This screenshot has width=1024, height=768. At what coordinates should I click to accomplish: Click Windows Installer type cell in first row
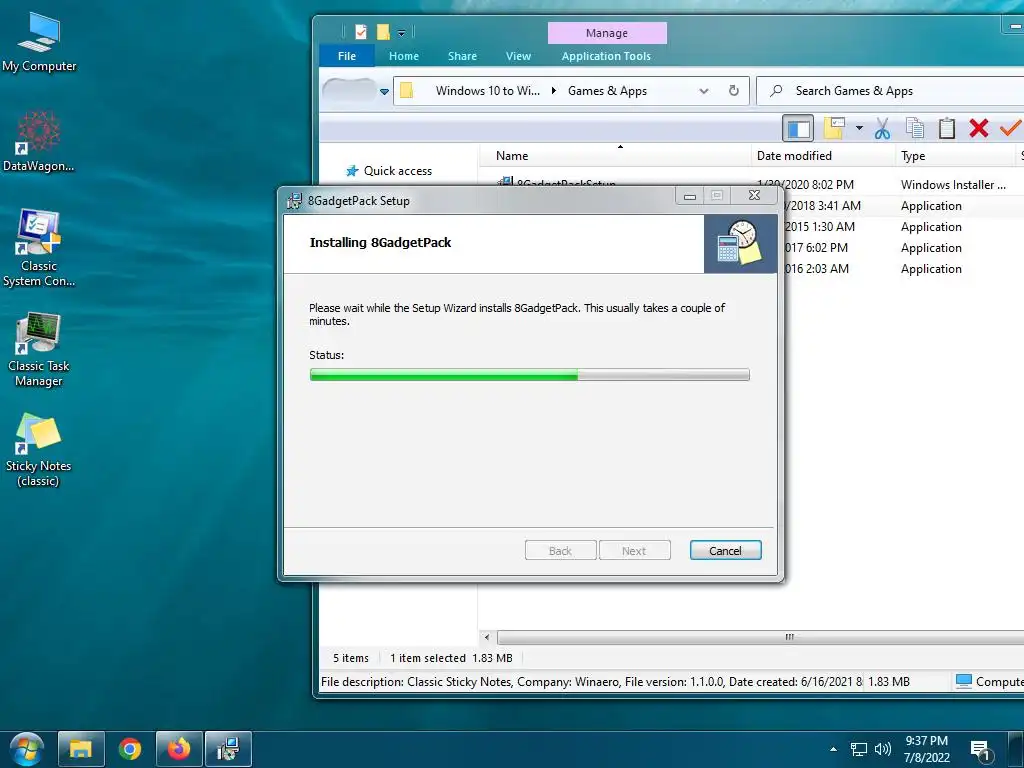point(953,185)
